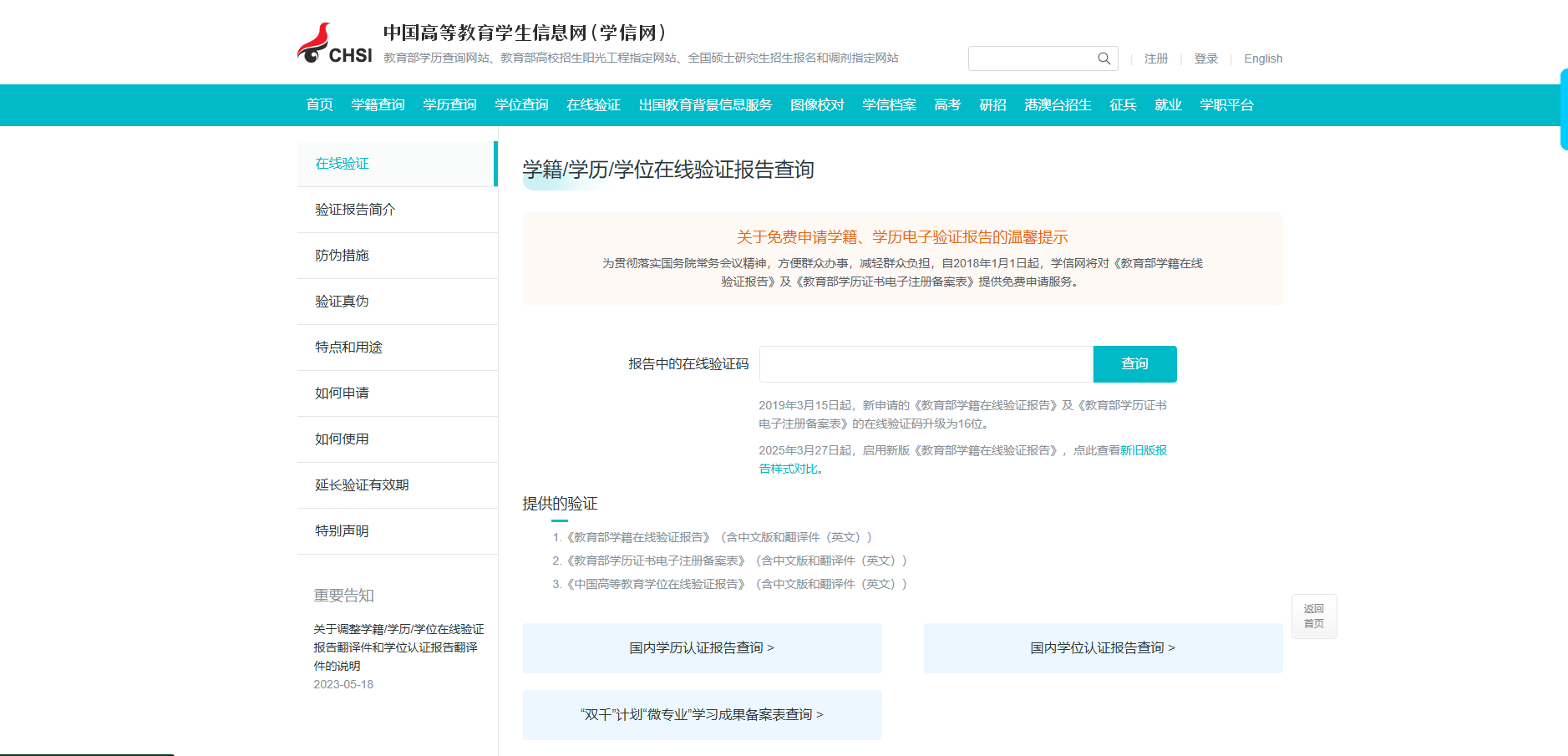The image size is (1568, 756).
Task: Select 验证报告简介 in the sidebar
Action: 355,210
